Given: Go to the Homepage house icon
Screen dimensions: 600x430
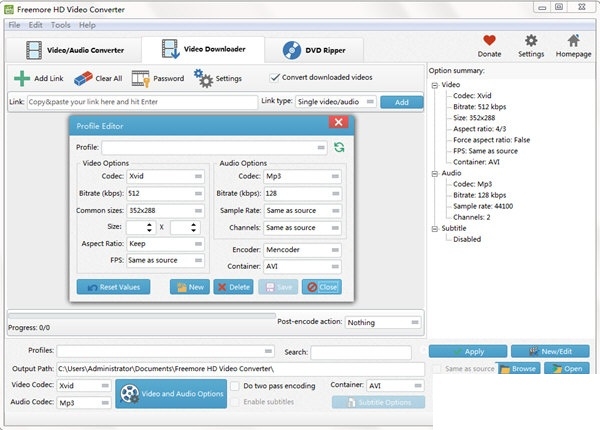Looking at the screenshot, I should pos(573,40).
